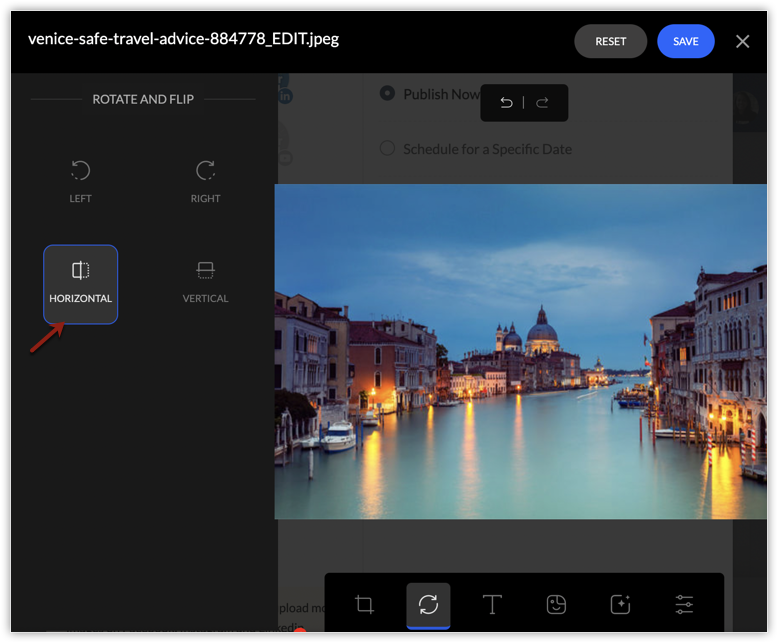778x643 pixels.
Task: Undo the last edit
Action: (506, 103)
